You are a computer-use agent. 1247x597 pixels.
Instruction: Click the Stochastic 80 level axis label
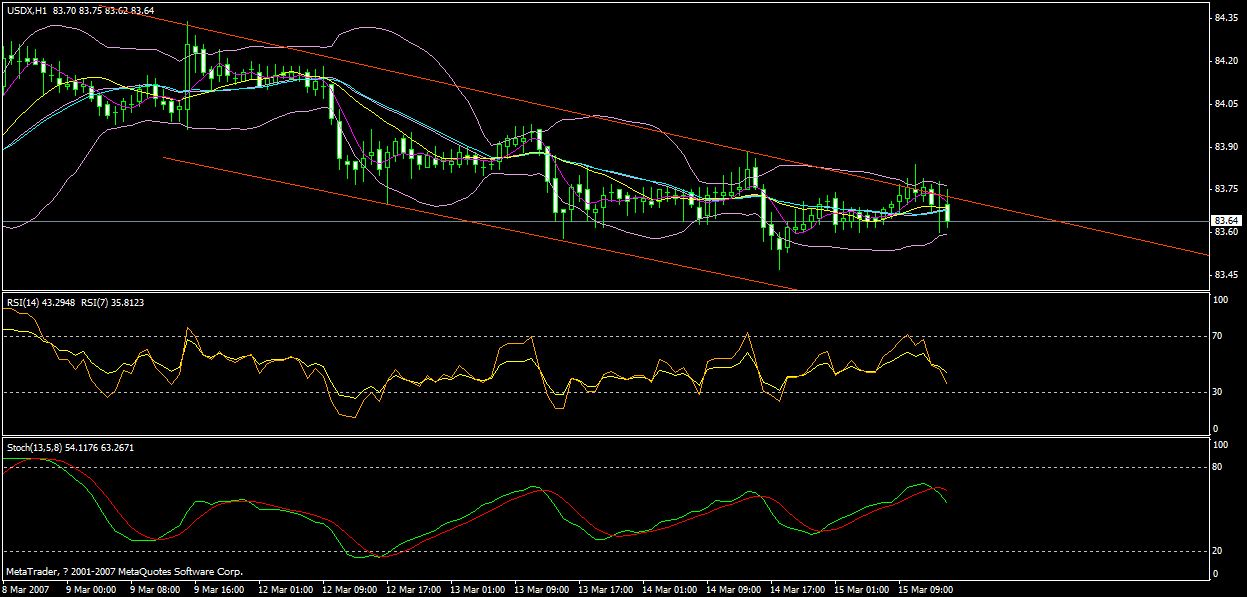1218,467
